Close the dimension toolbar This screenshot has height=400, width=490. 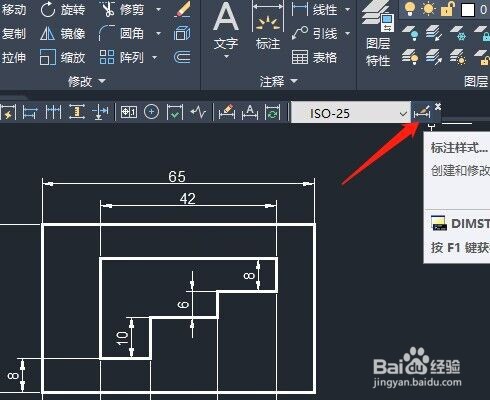click(x=438, y=107)
